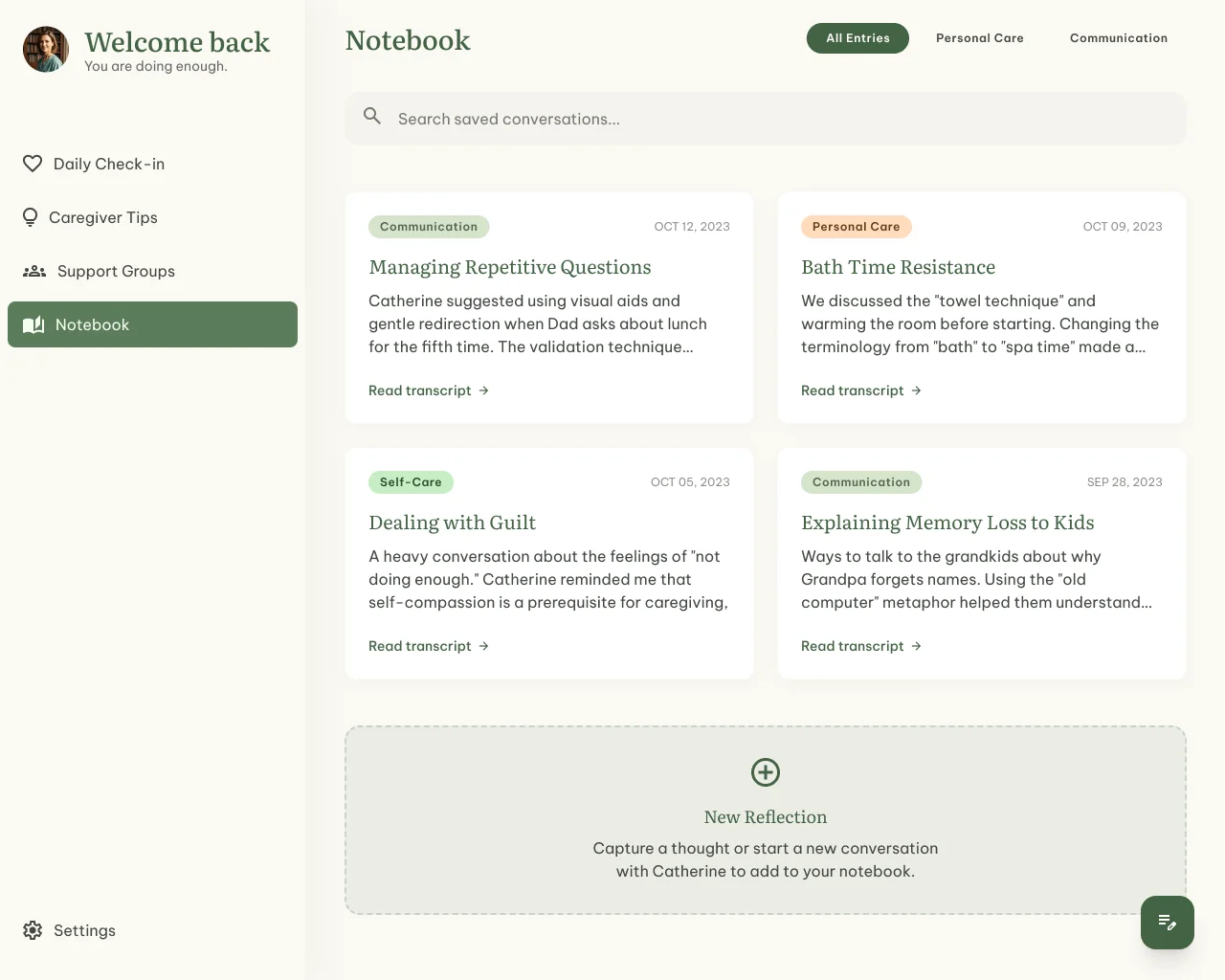
Task: Click the search magnifier icon
Action: coord(372,116)
